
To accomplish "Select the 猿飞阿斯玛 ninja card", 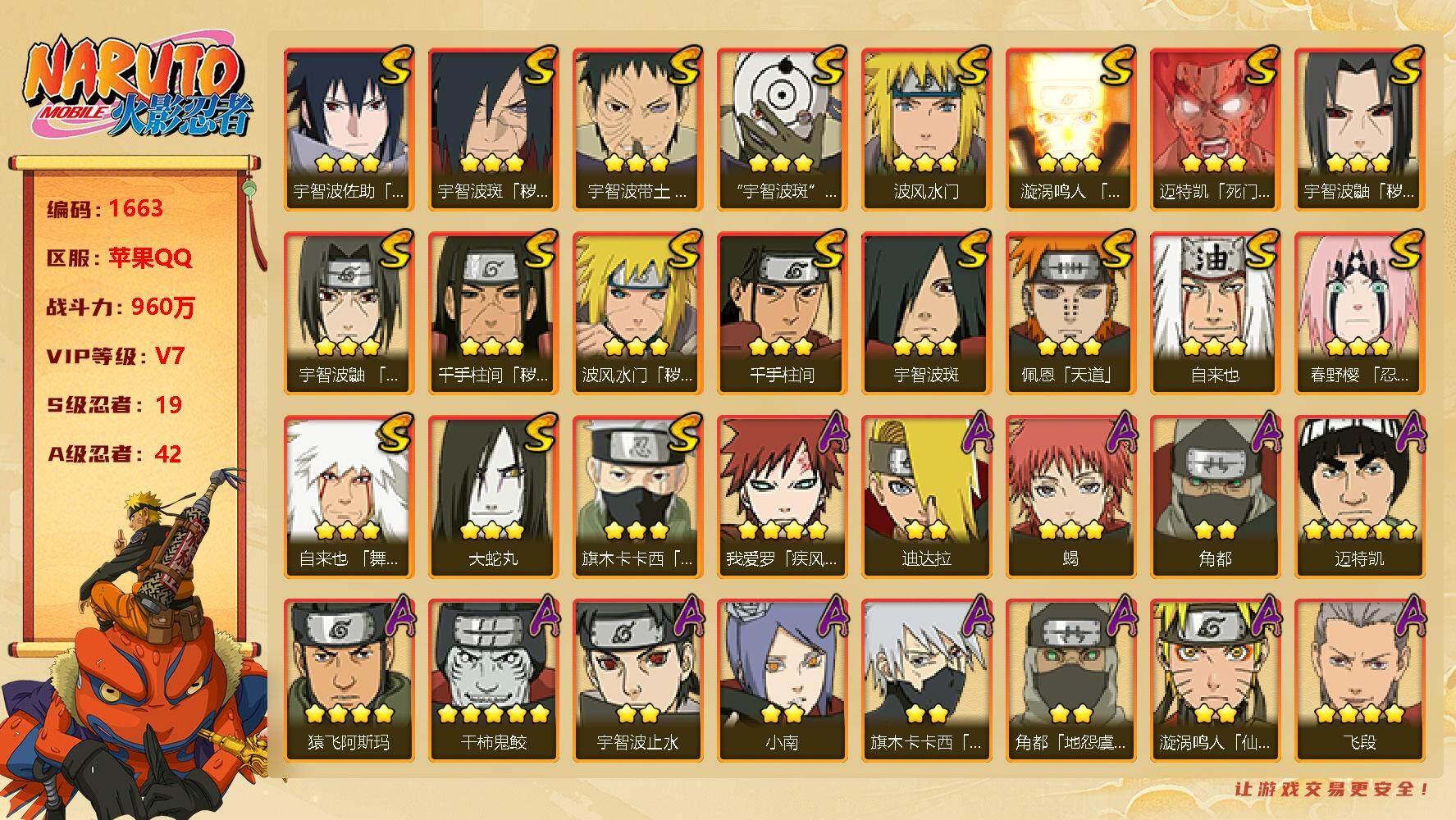I will 349,680.
